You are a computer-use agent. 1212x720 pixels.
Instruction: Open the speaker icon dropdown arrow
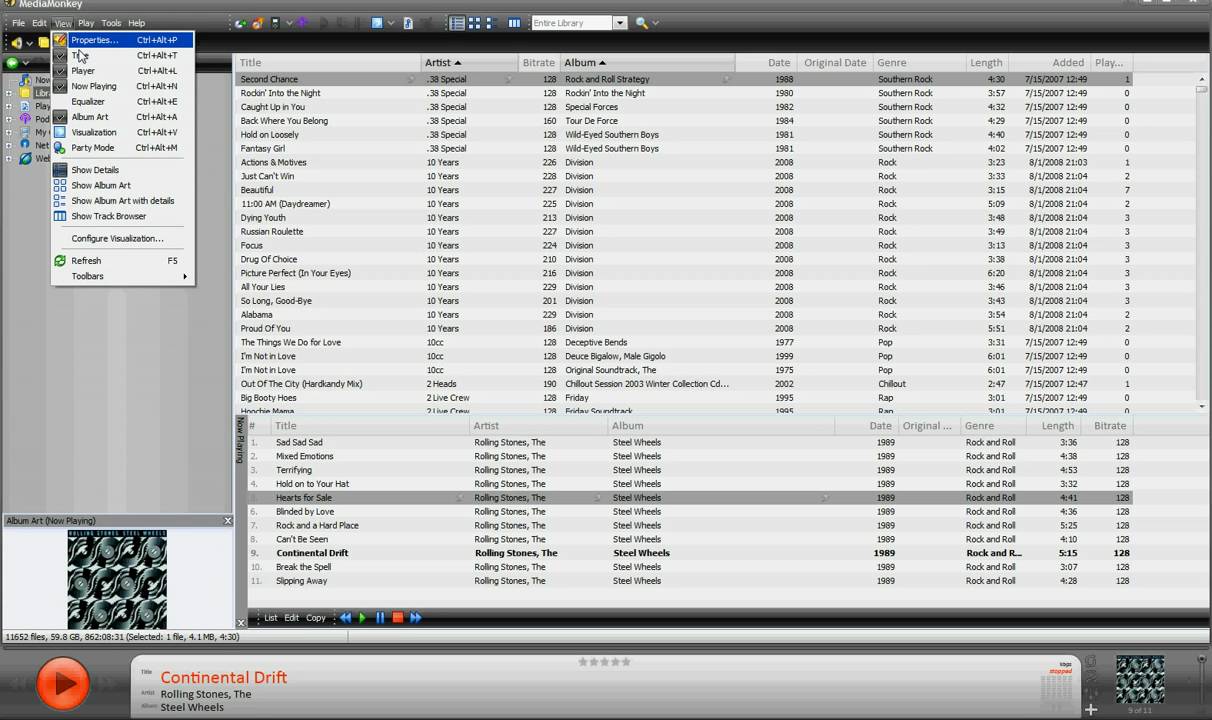(x=30, y=43)
